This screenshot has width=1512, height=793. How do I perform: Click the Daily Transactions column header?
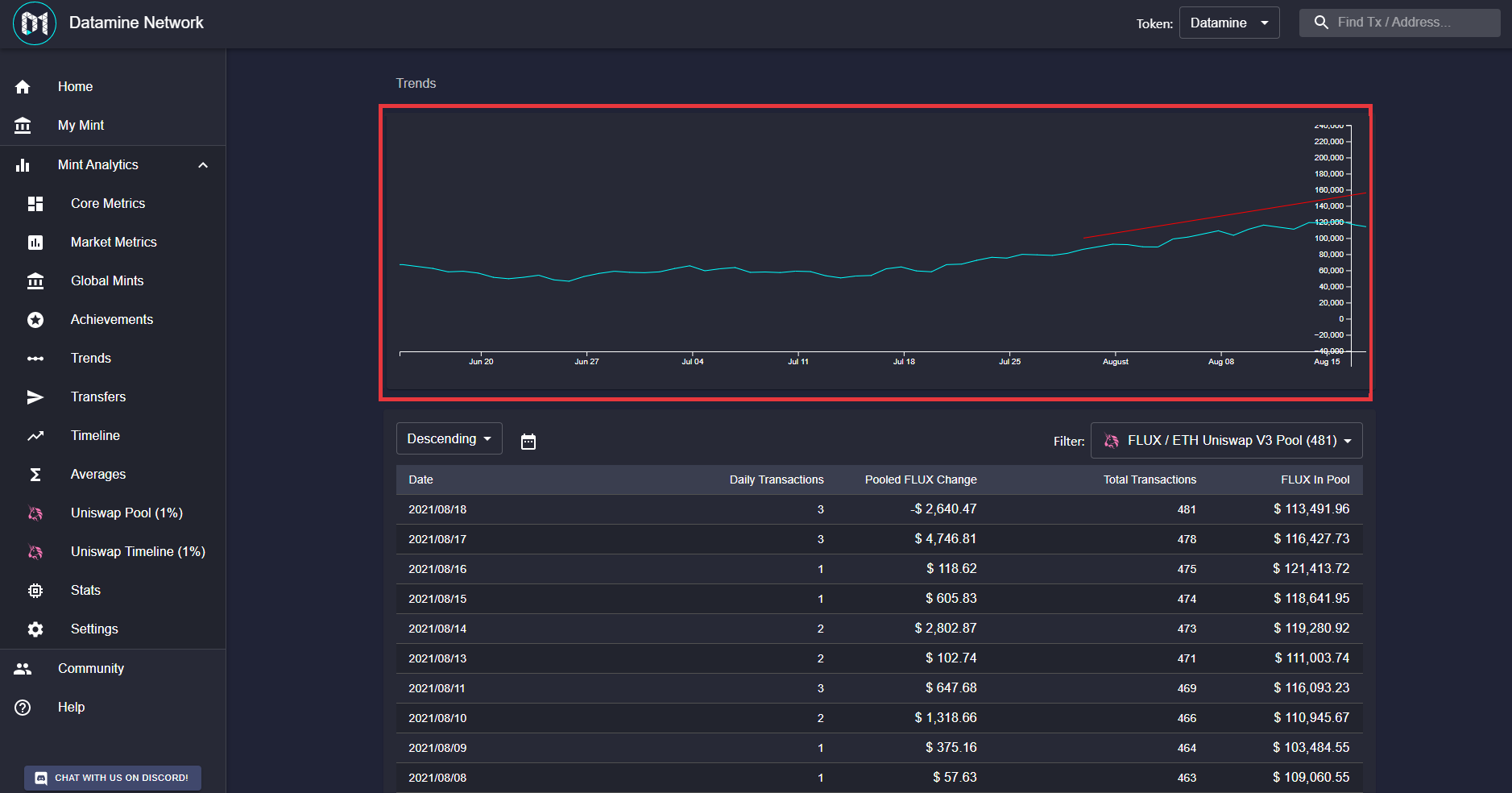coord(777,480)
